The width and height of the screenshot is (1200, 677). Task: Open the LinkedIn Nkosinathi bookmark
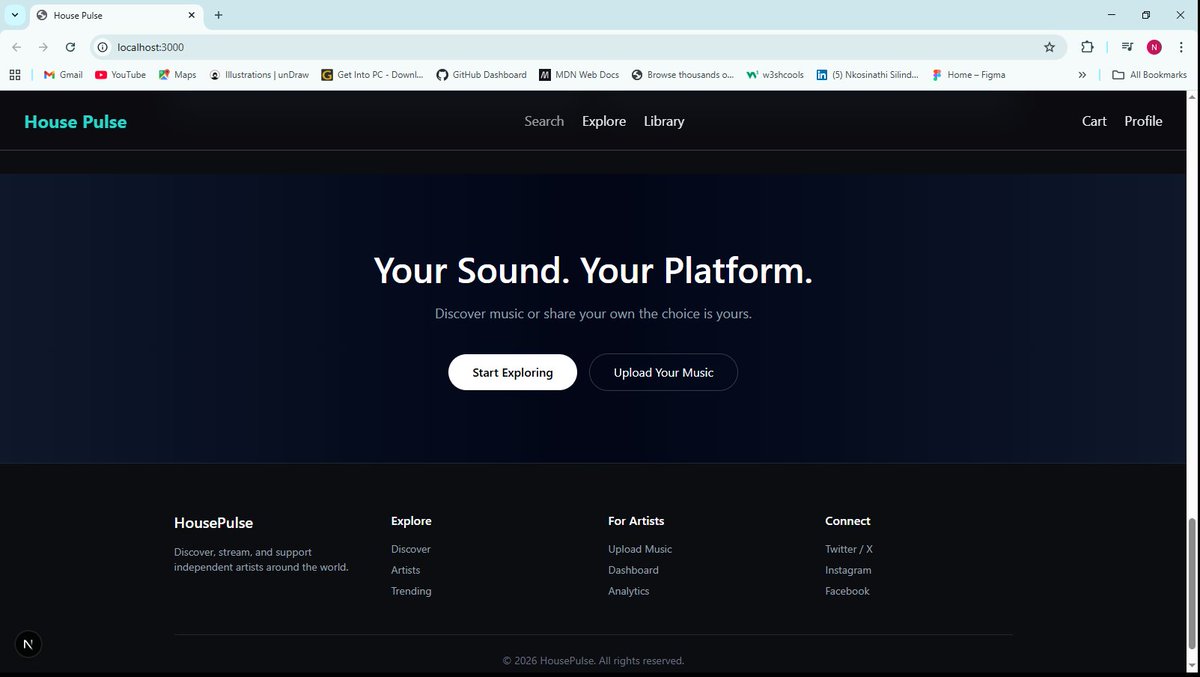point(867,74)
